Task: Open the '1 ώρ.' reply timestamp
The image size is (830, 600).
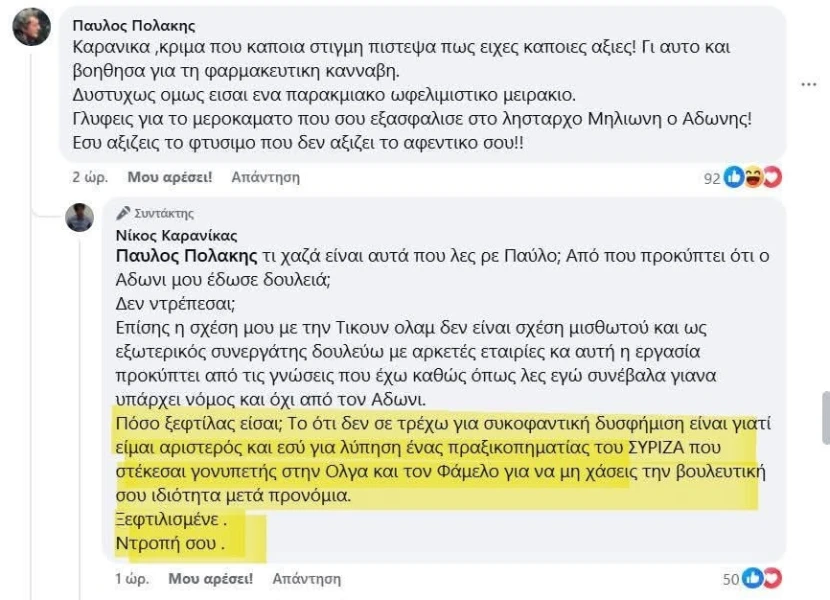Action: click(x=131, y=578)
